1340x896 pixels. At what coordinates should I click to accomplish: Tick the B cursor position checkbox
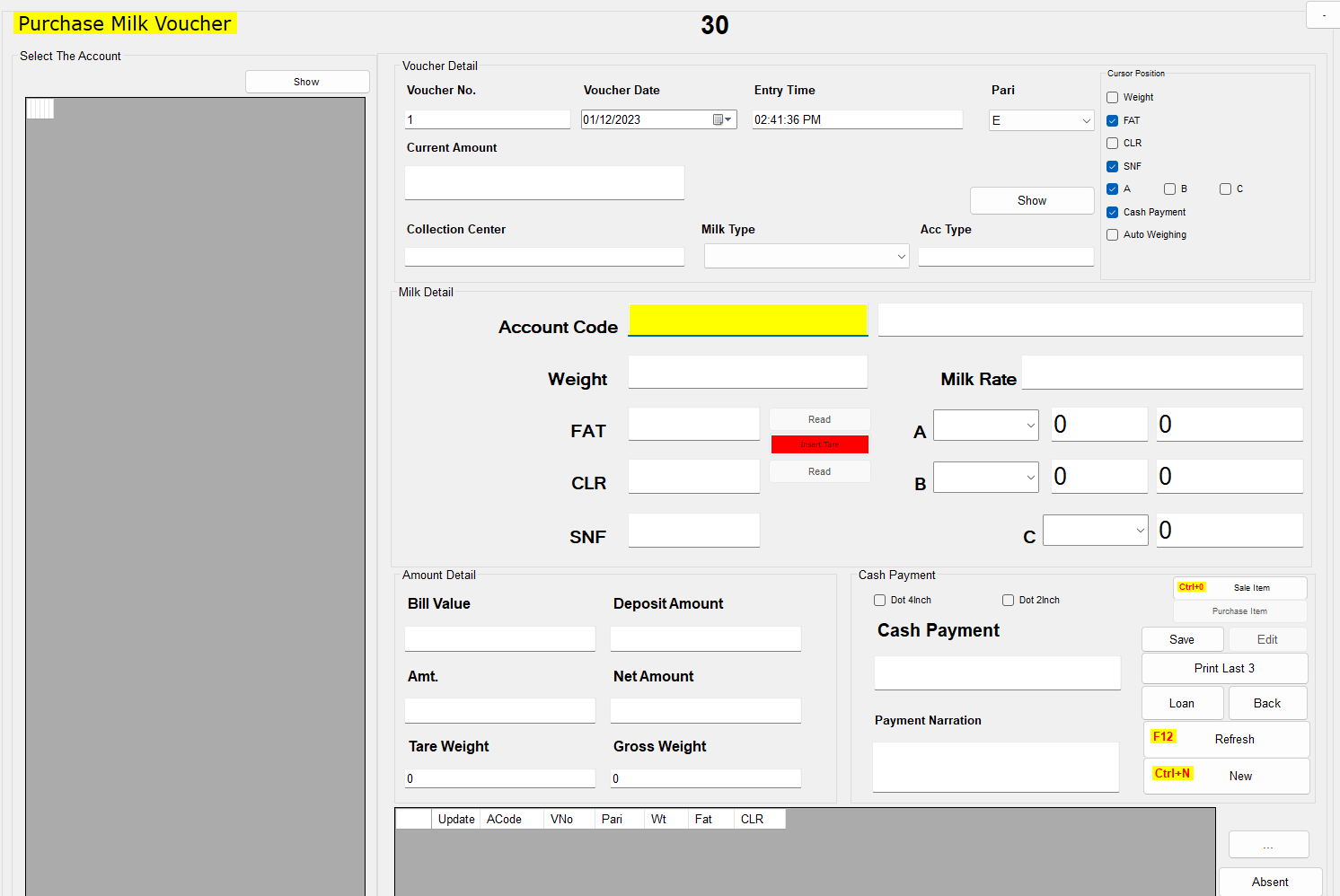tap(1169, 189)
